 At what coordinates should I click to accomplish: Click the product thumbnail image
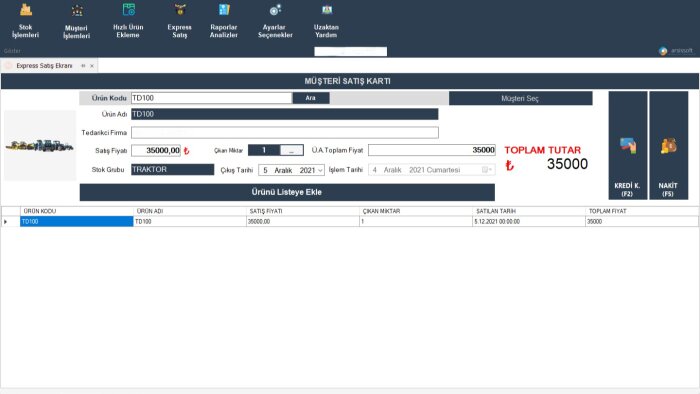click(x=40, y=145)
